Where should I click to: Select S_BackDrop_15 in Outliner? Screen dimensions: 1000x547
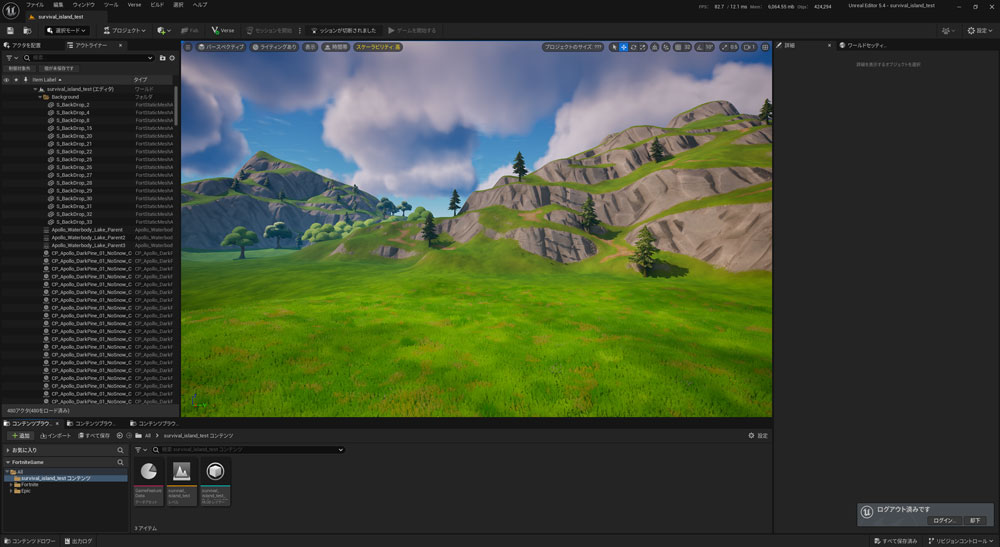coord(74,128)
